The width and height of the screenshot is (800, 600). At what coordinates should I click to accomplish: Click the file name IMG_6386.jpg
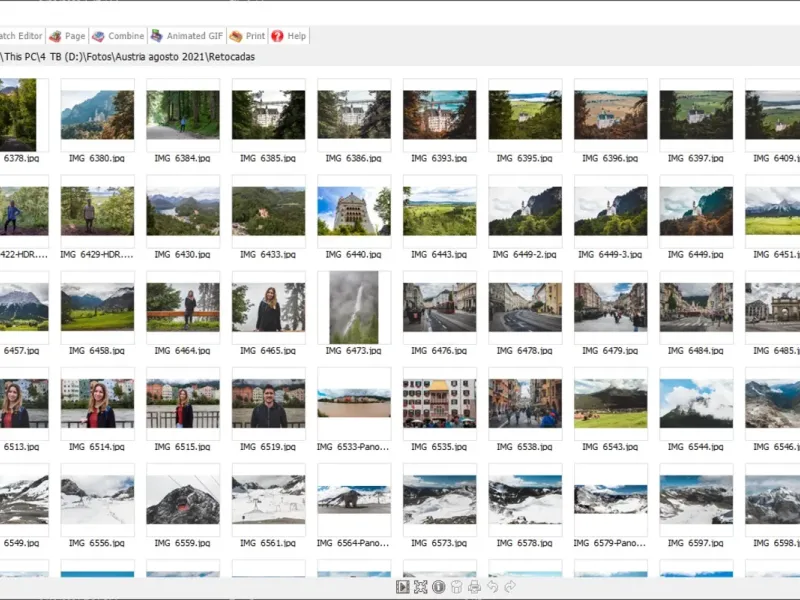tap(354, 158)
